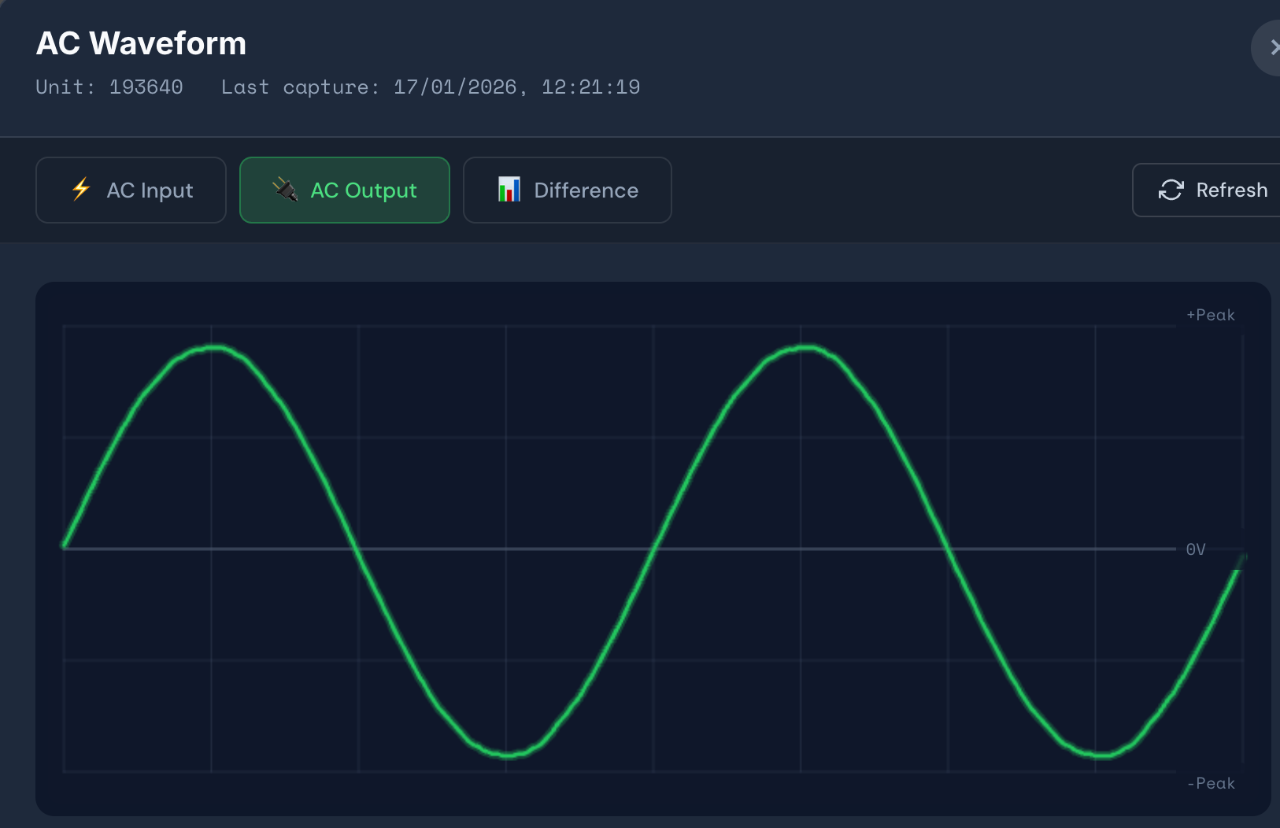The width and height of the screenshot is (1280, 828).
Task: Click the plug icon on AC Output
Action: (x=285, y=190)
